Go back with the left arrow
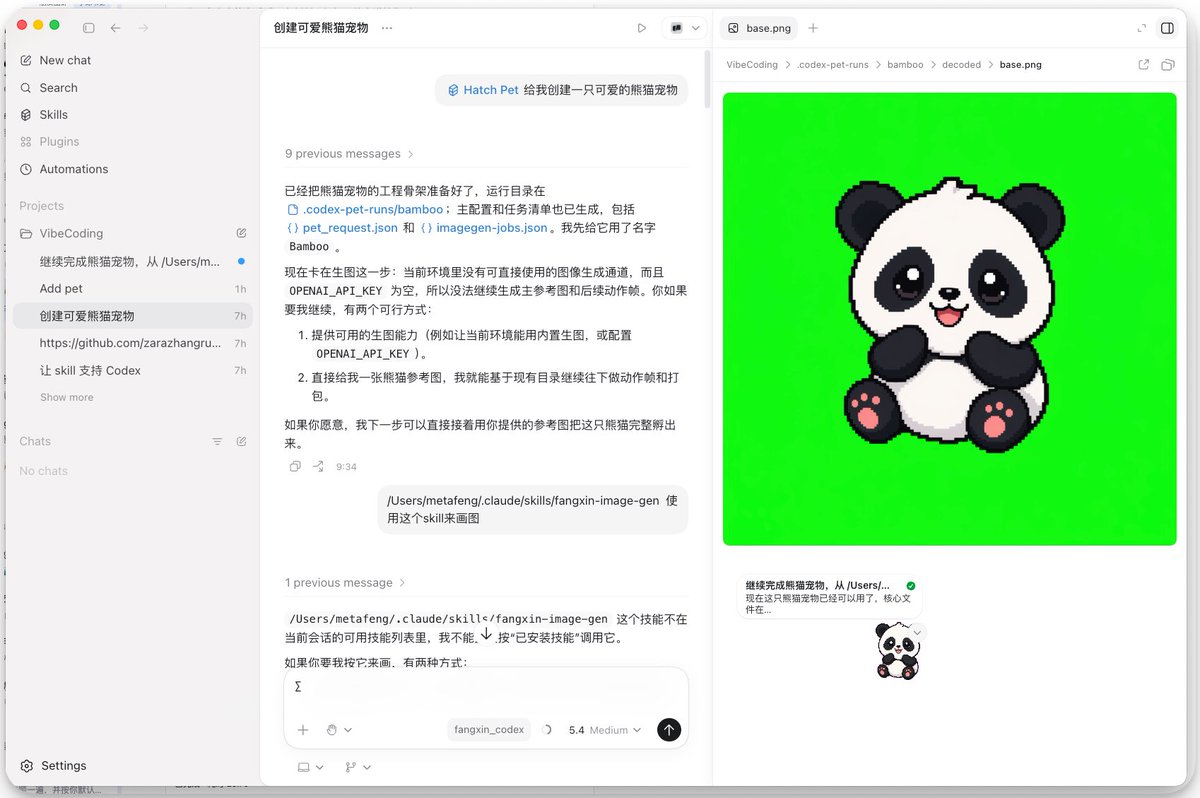This screenshot has width=1200, height=798. point(116,28)
